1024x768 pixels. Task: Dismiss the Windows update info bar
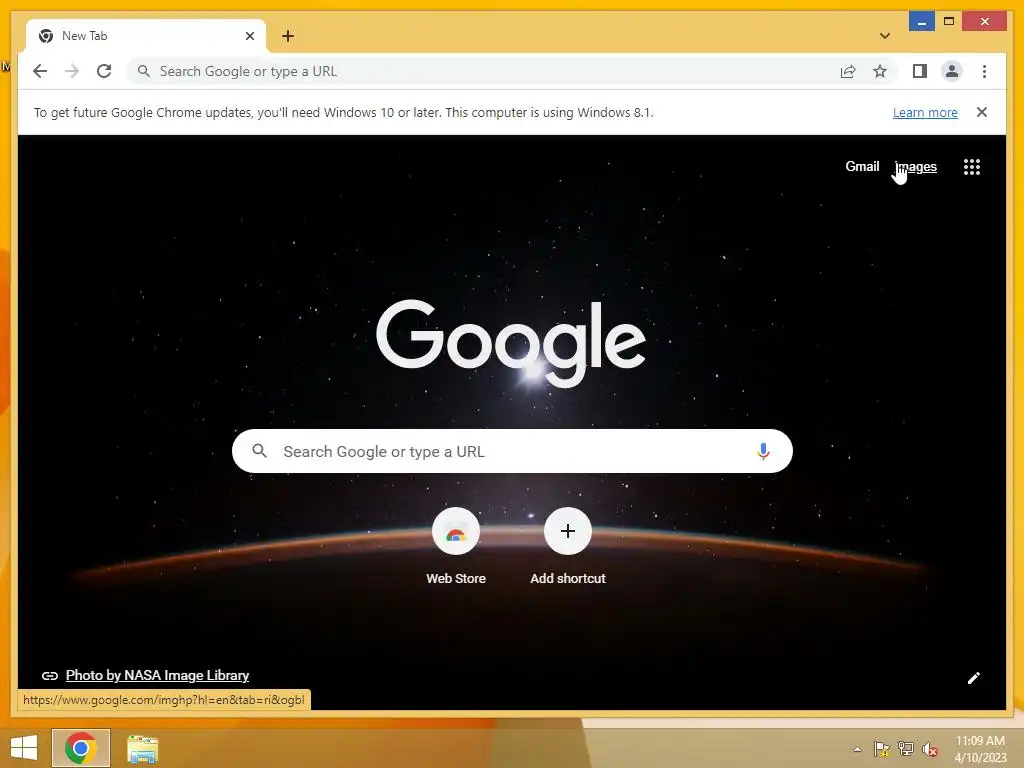(x=982, y=112)
